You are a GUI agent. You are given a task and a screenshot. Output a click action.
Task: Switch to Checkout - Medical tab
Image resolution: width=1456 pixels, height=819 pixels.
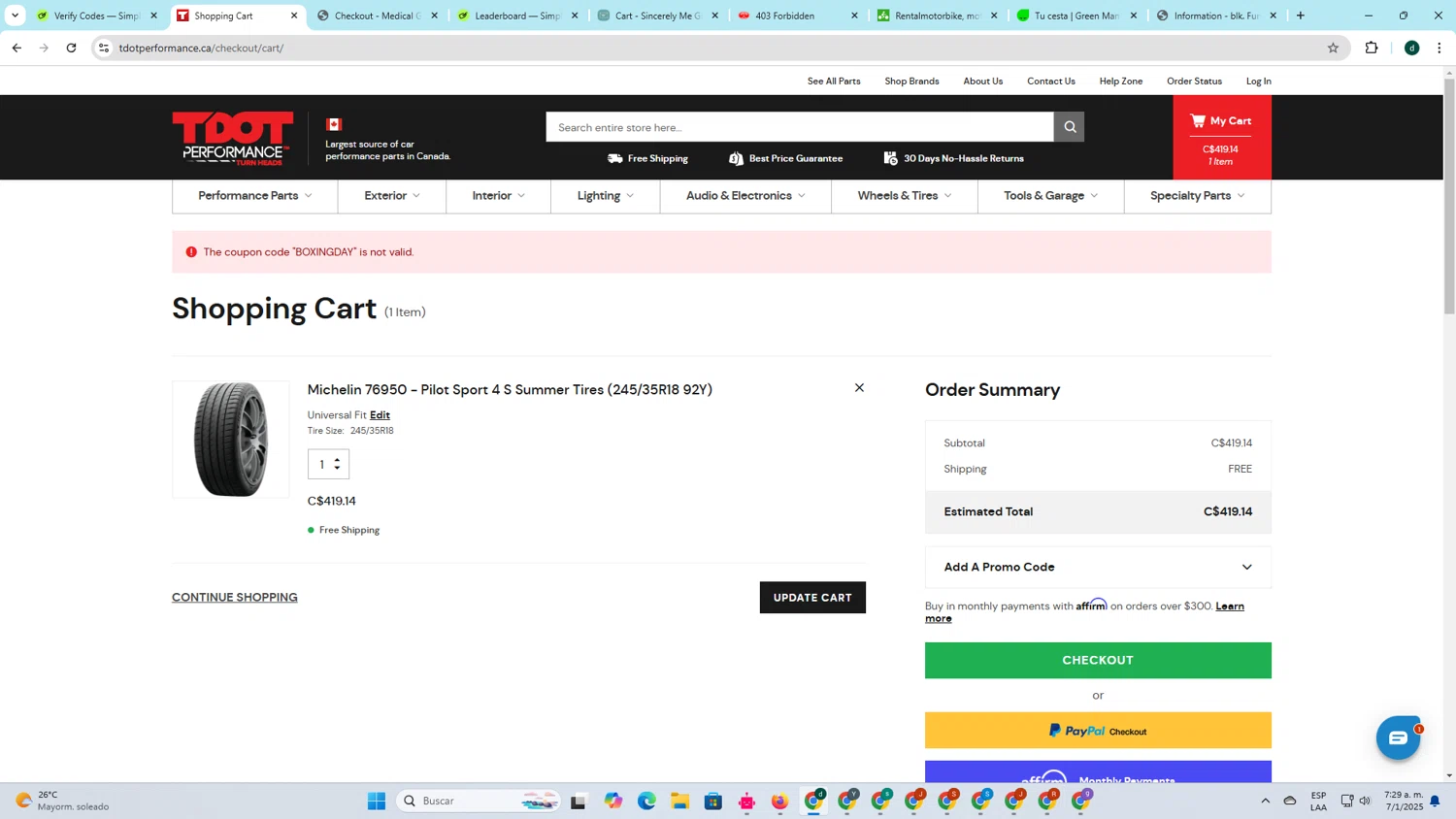point(377,16)
